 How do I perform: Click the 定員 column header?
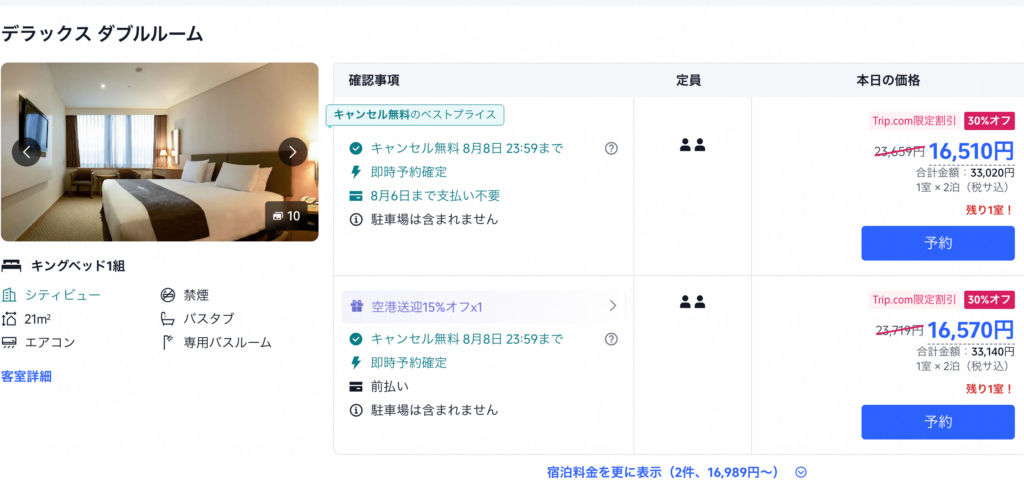coord(688,81)
